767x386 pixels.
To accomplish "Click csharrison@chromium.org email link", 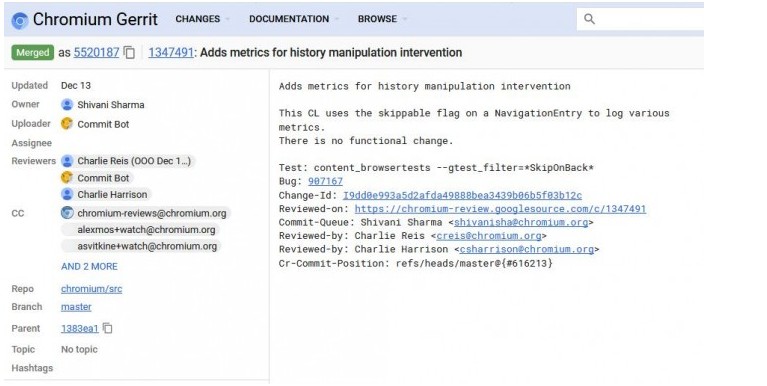I will 527,249.
